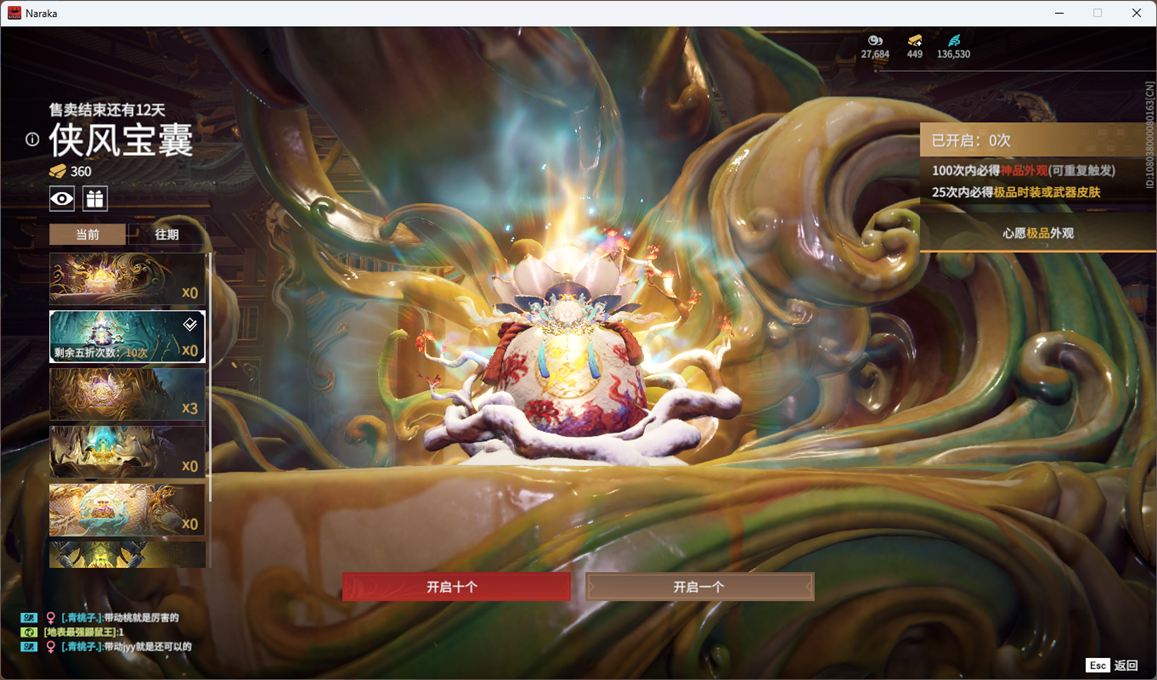Click the teal feather currency icon above 136,530
1157x680 pixels.
pyautogui.click(x=954, y=41)
